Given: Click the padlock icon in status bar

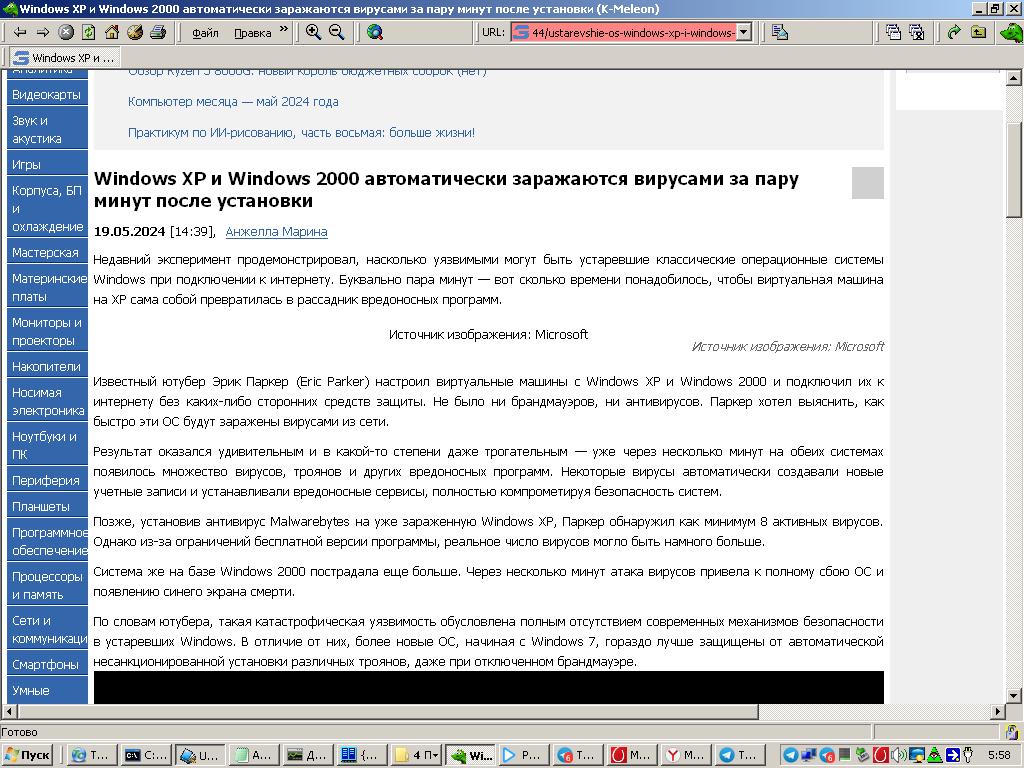Looking at the screenshot, I should coord(1012,732).
